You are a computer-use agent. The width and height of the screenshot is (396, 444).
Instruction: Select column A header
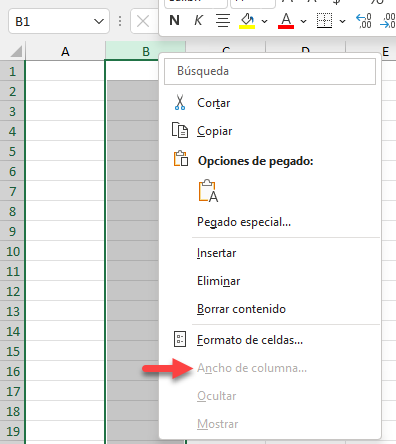click(x=65, y=51)
